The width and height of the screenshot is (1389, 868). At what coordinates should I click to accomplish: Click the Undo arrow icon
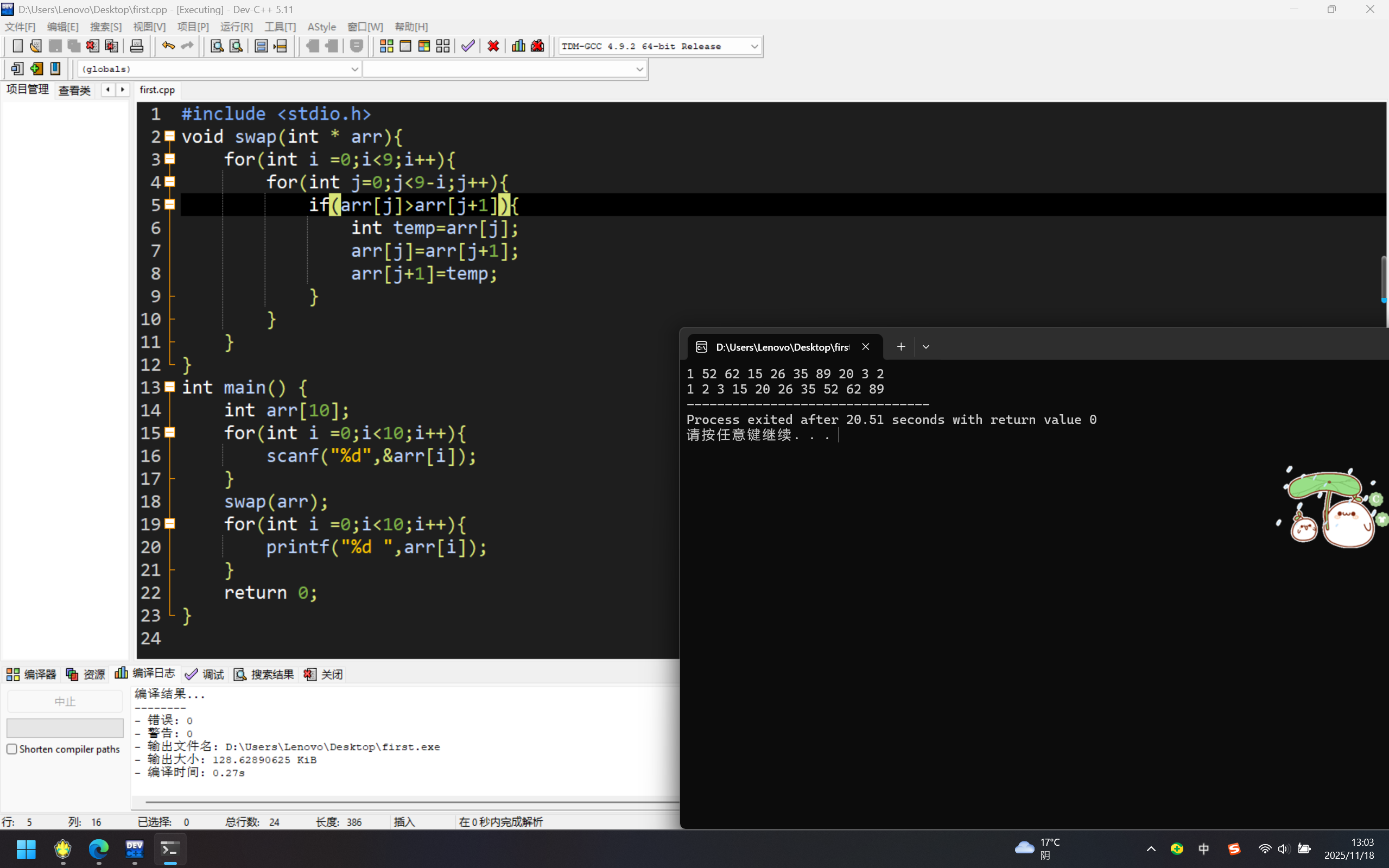tap(168, 46)
